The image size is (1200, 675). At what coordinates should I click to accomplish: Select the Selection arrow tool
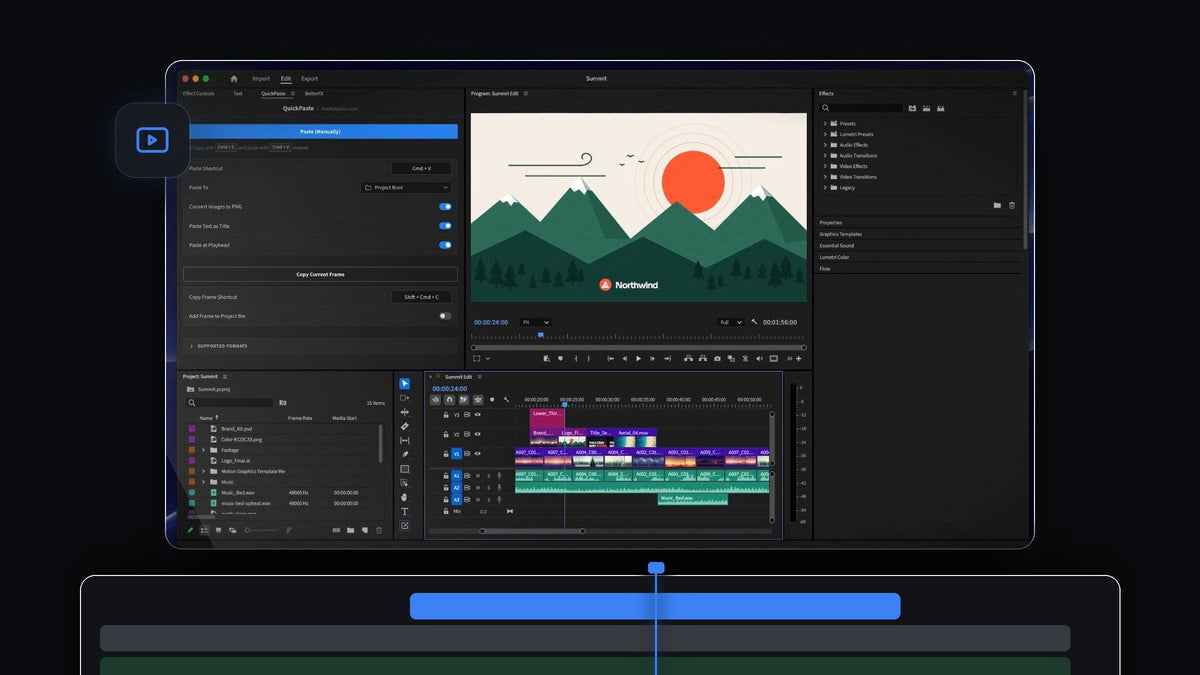pos(405,384)
